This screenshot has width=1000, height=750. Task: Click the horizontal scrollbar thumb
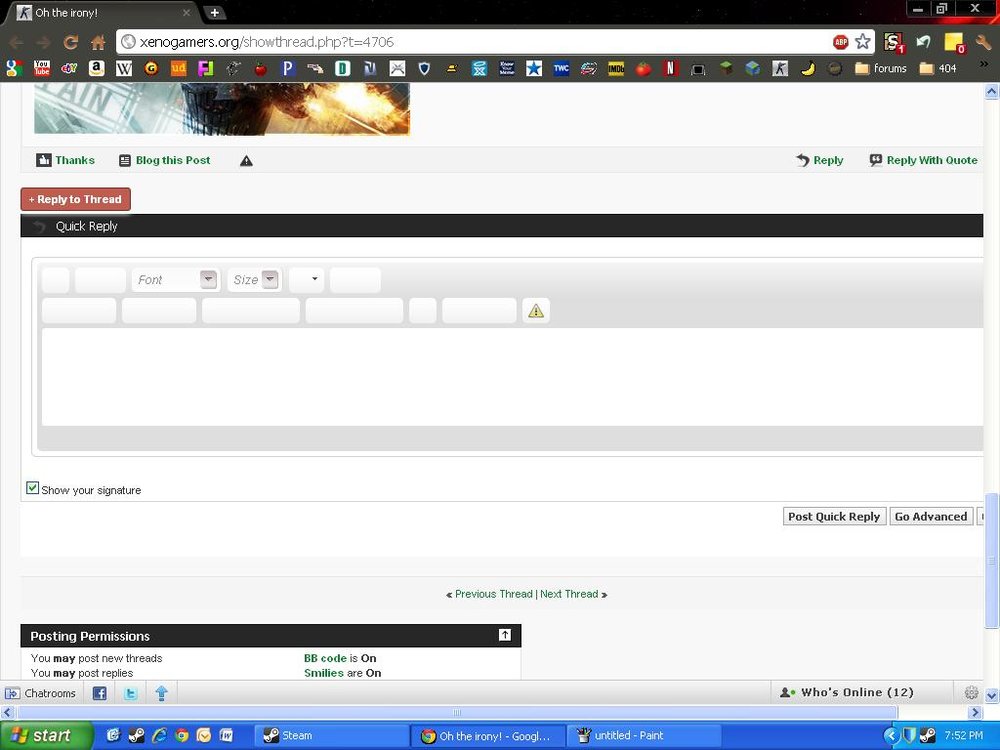click(457, 712)
